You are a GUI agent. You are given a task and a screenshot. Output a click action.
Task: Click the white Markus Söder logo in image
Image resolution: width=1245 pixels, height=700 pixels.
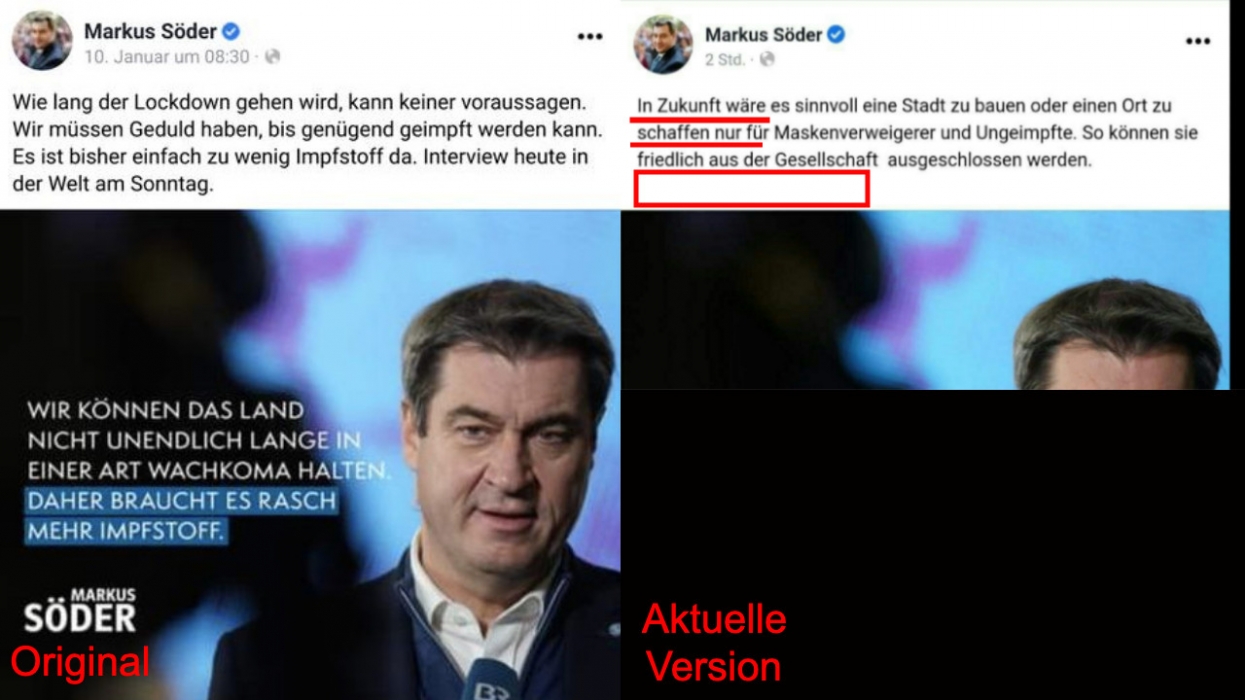(80, 611)
